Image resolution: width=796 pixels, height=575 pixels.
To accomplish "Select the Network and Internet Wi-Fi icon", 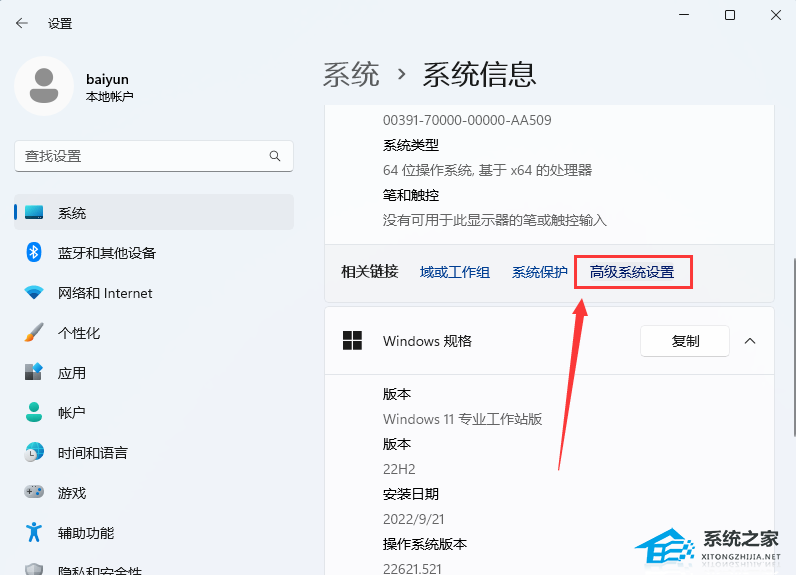I will point(34,293).
